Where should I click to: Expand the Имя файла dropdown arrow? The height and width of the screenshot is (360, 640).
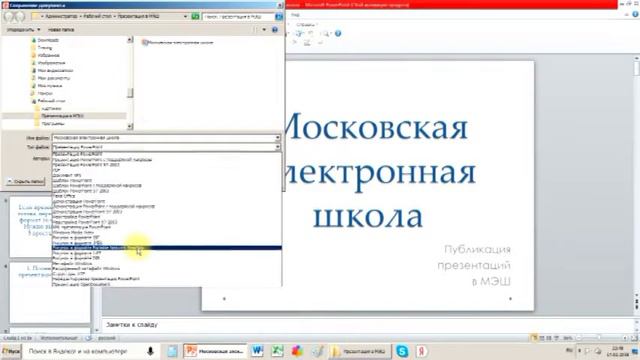coord(278,138)
